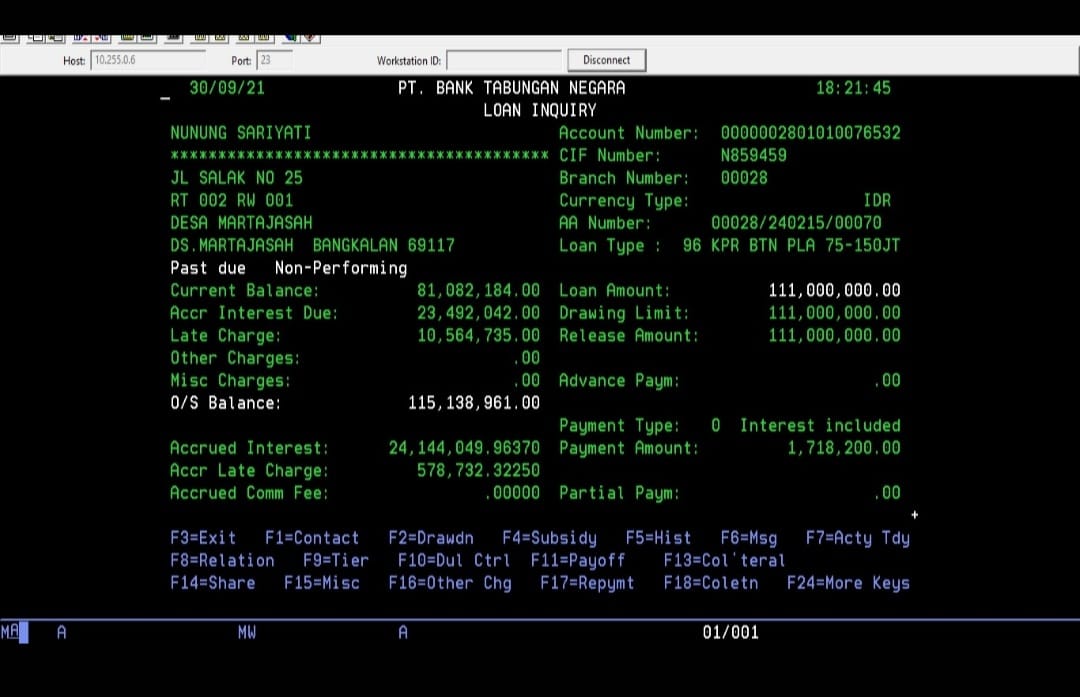The image size is (1080, 697).
Task: Open messages with F6=Msg
Action: 748,538
